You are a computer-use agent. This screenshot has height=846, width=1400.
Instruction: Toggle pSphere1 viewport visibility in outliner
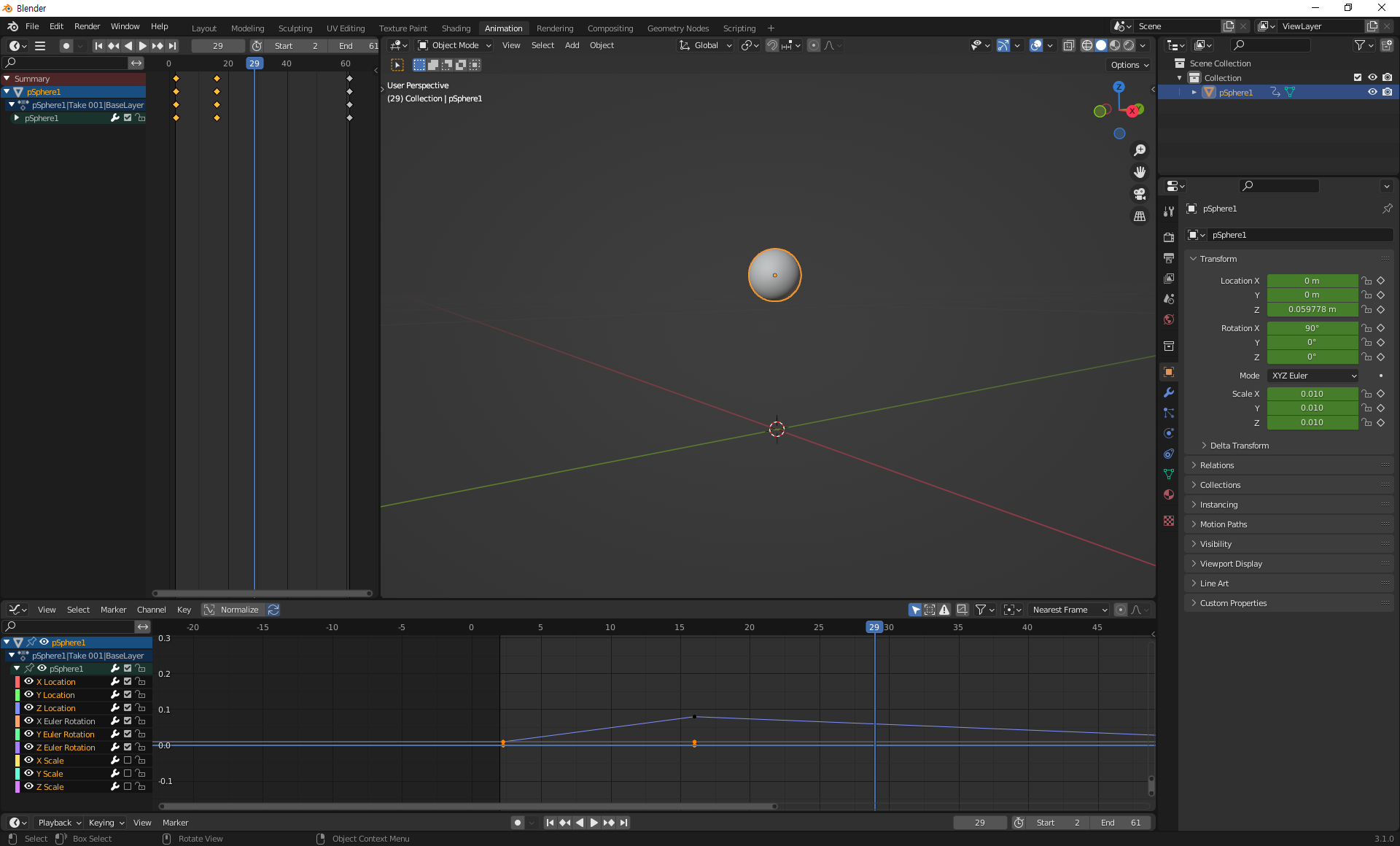[x=1372, y=92]
